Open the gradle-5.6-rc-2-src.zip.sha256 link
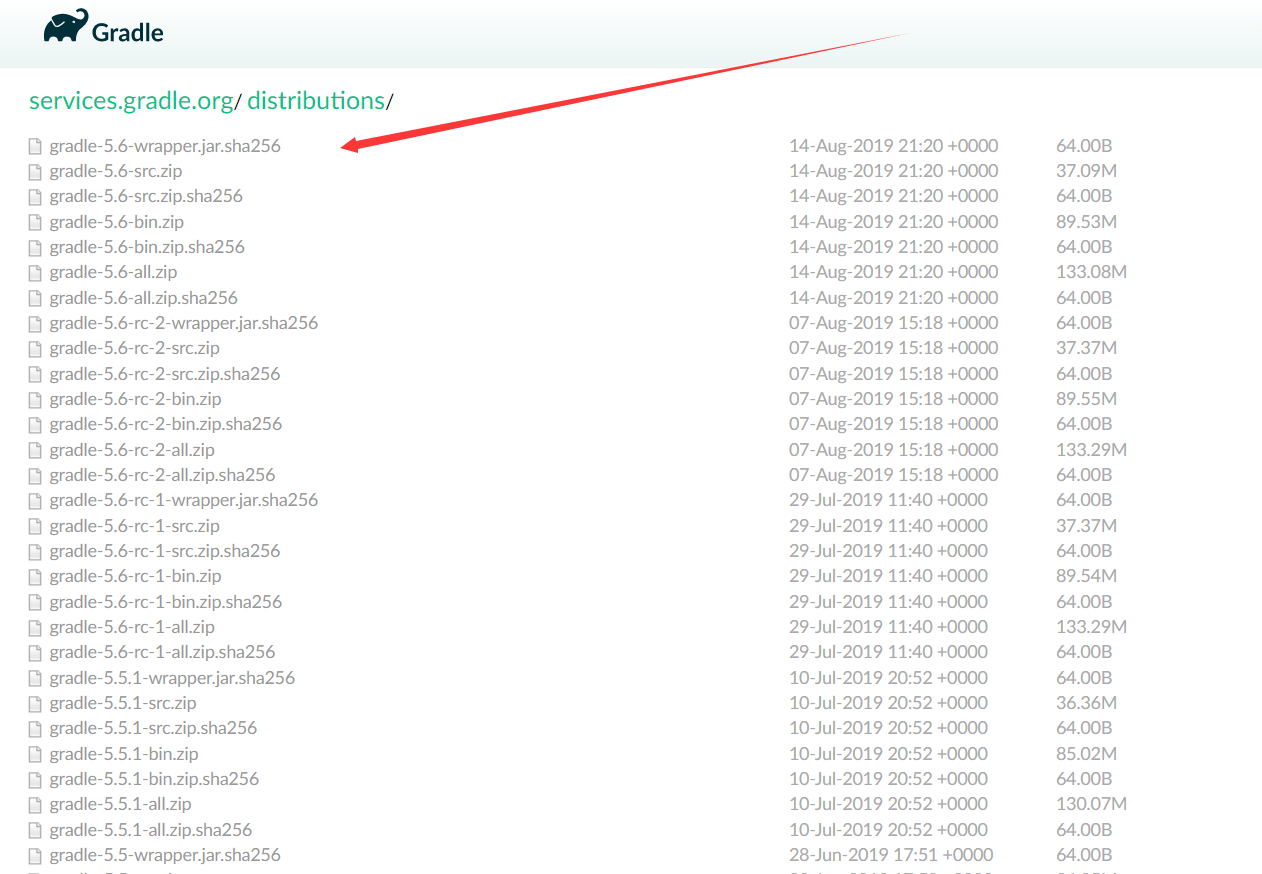1262x874 pixels. 165,374
